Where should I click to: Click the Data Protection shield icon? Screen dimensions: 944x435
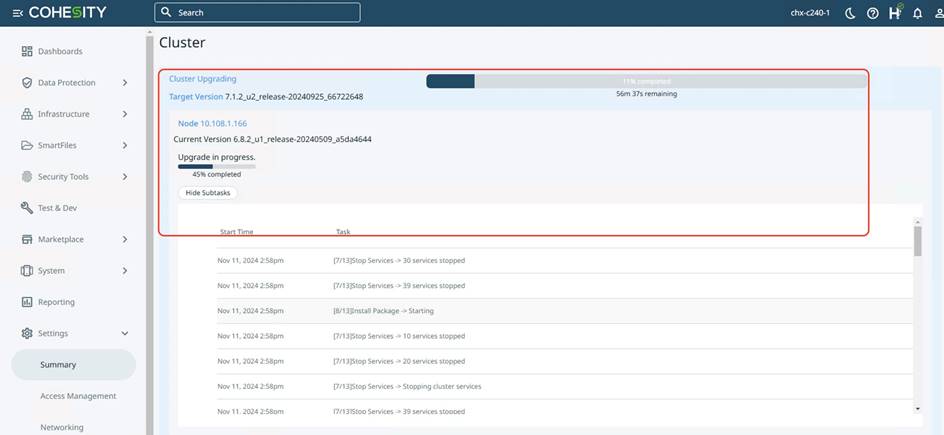(x=27, y=82)
